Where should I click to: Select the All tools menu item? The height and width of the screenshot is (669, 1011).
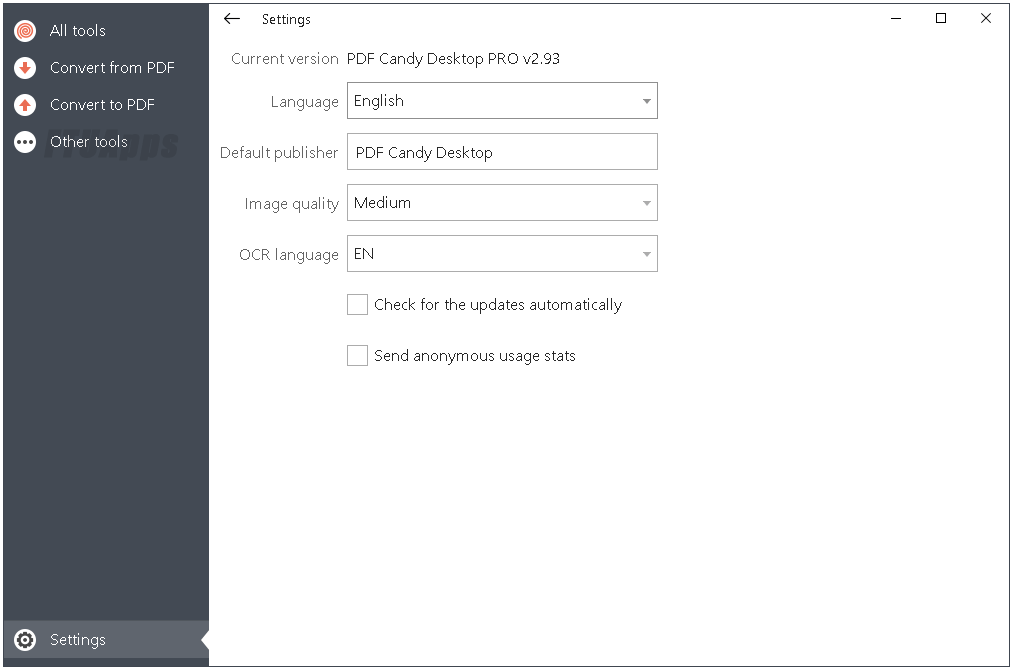(x=78, y=31)
